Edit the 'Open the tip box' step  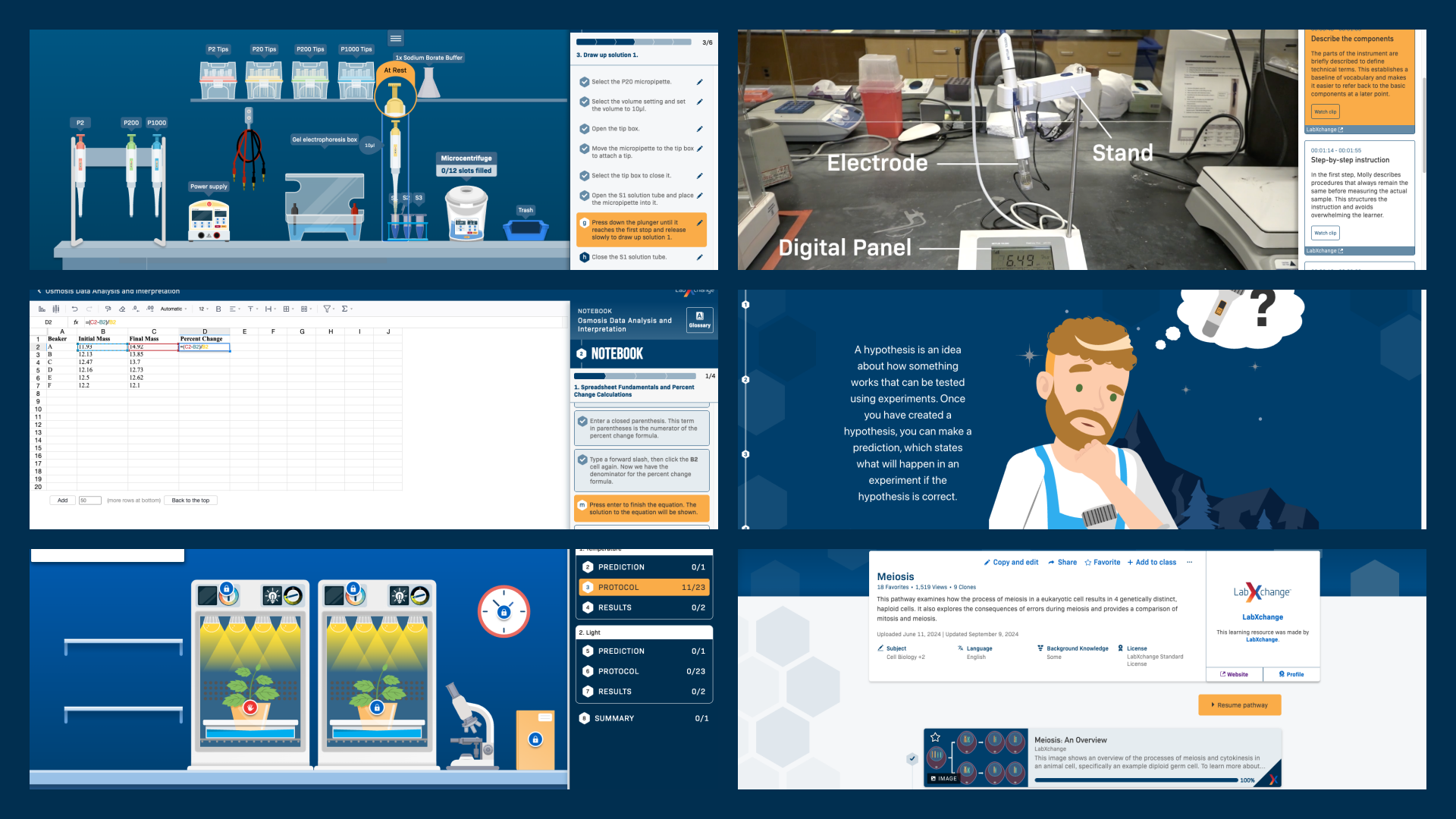pyautogui.click(x=699, y=129)
